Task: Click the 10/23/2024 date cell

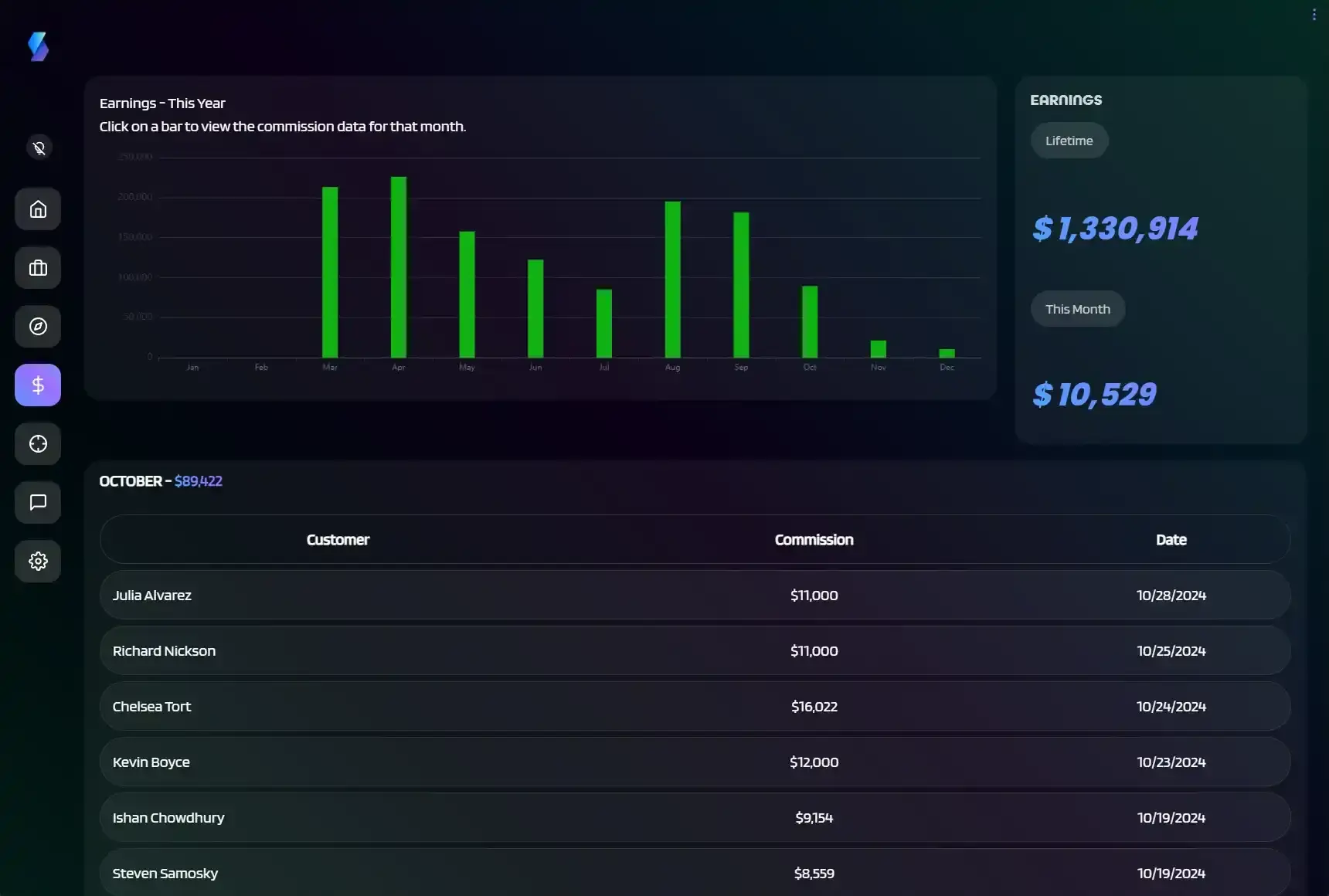Action: pos(1171,762)
